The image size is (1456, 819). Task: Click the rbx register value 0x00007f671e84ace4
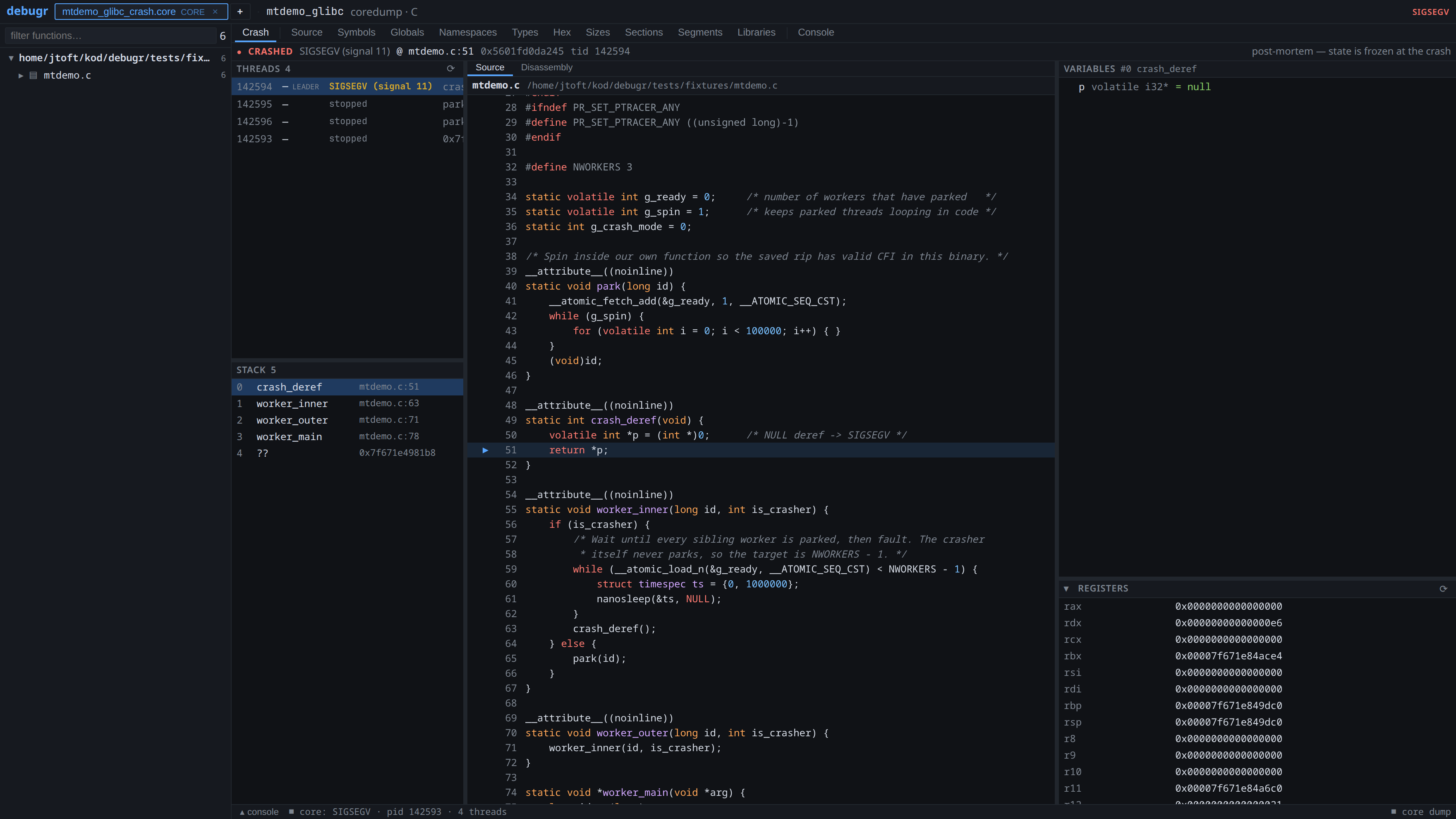tap(1228, 656)
